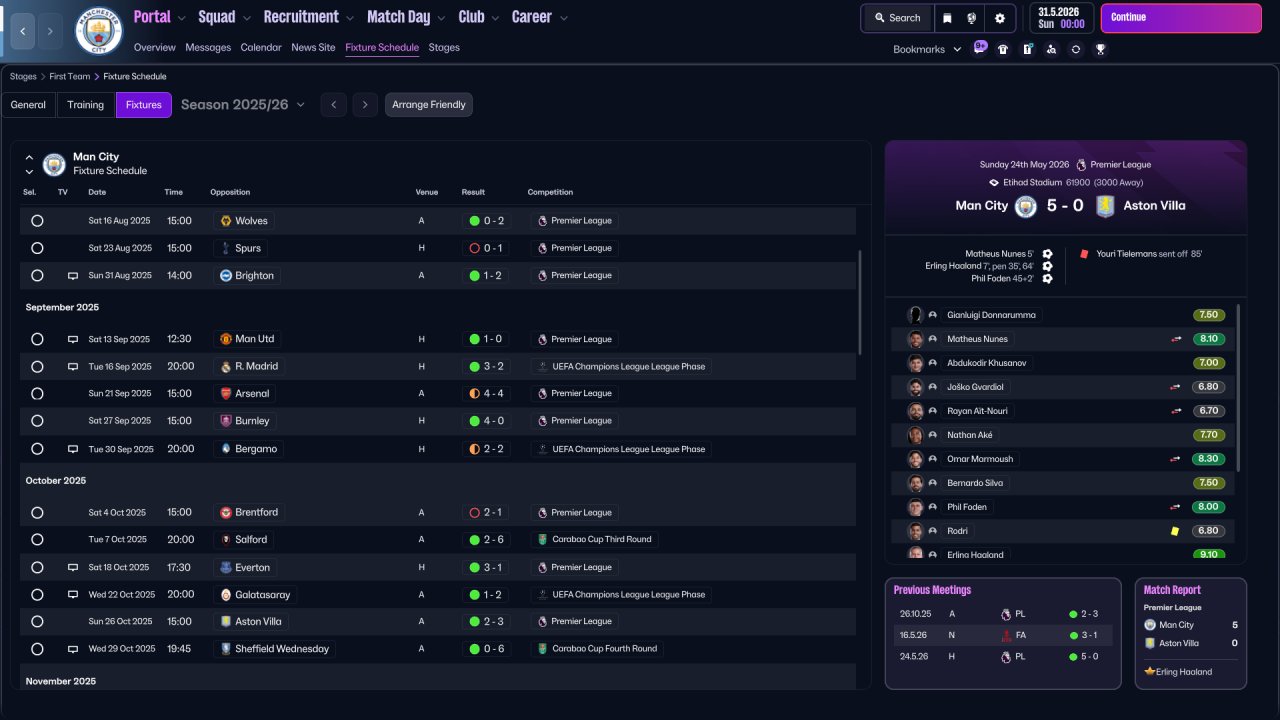Click the Wolves club badge in the fixture list
The image size is (1280, 720).
pyautogui.click(x=226, y=221)
